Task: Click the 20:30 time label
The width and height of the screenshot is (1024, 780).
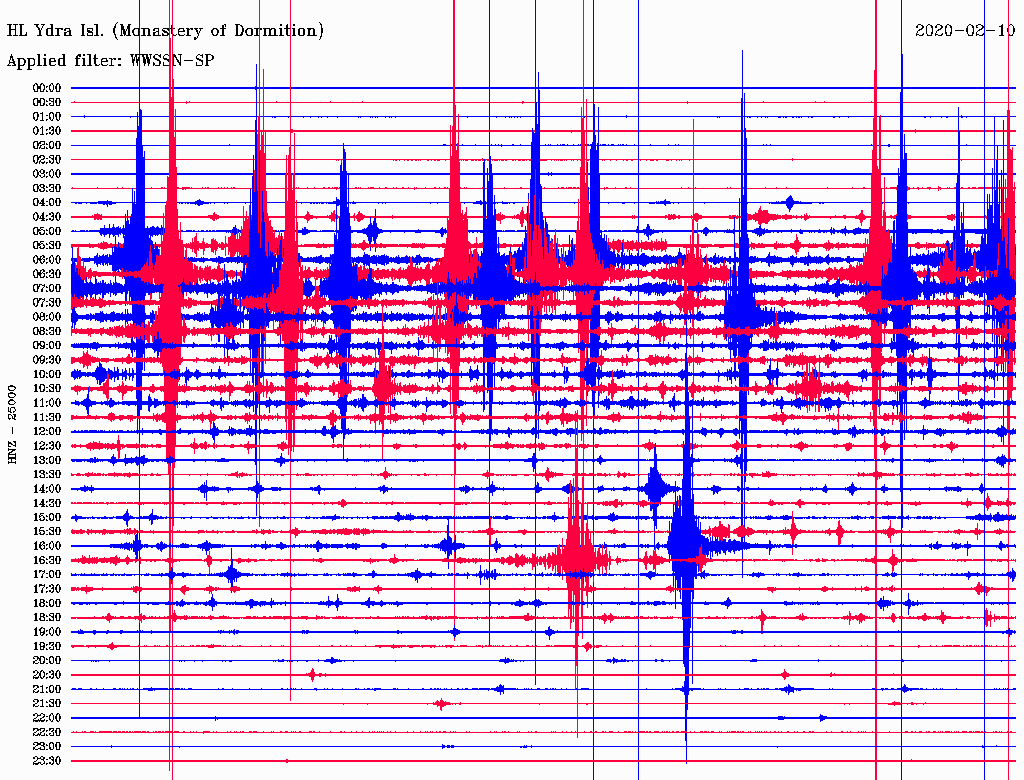Action: (x=47, y=675)
